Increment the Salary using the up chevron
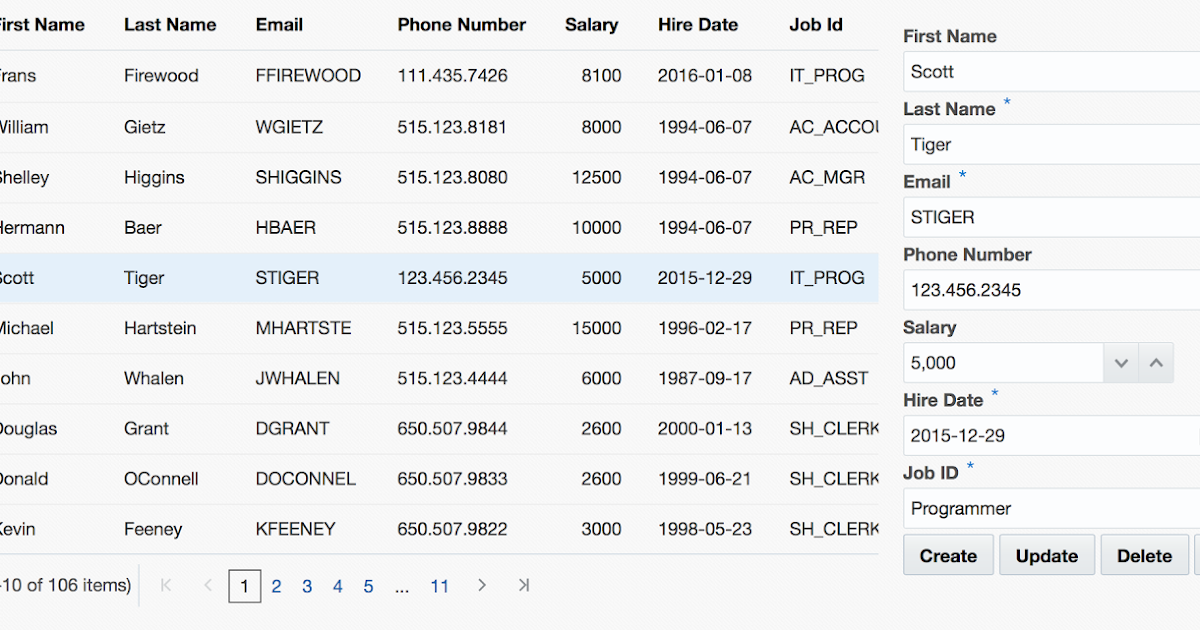Screen dimensions: 1200x630 pos(1157,362)
